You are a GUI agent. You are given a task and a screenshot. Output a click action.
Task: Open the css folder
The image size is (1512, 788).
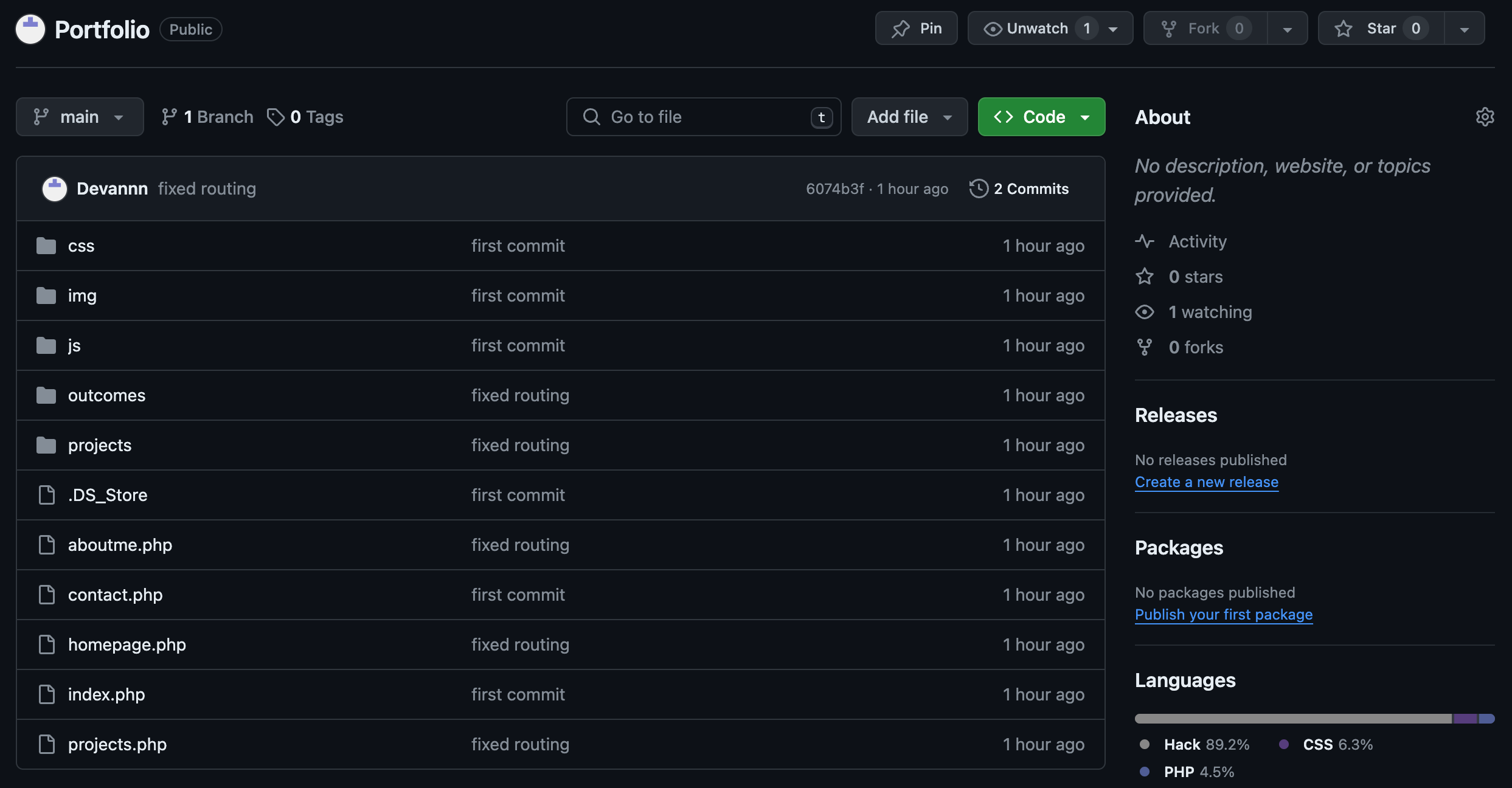(81, 246)
